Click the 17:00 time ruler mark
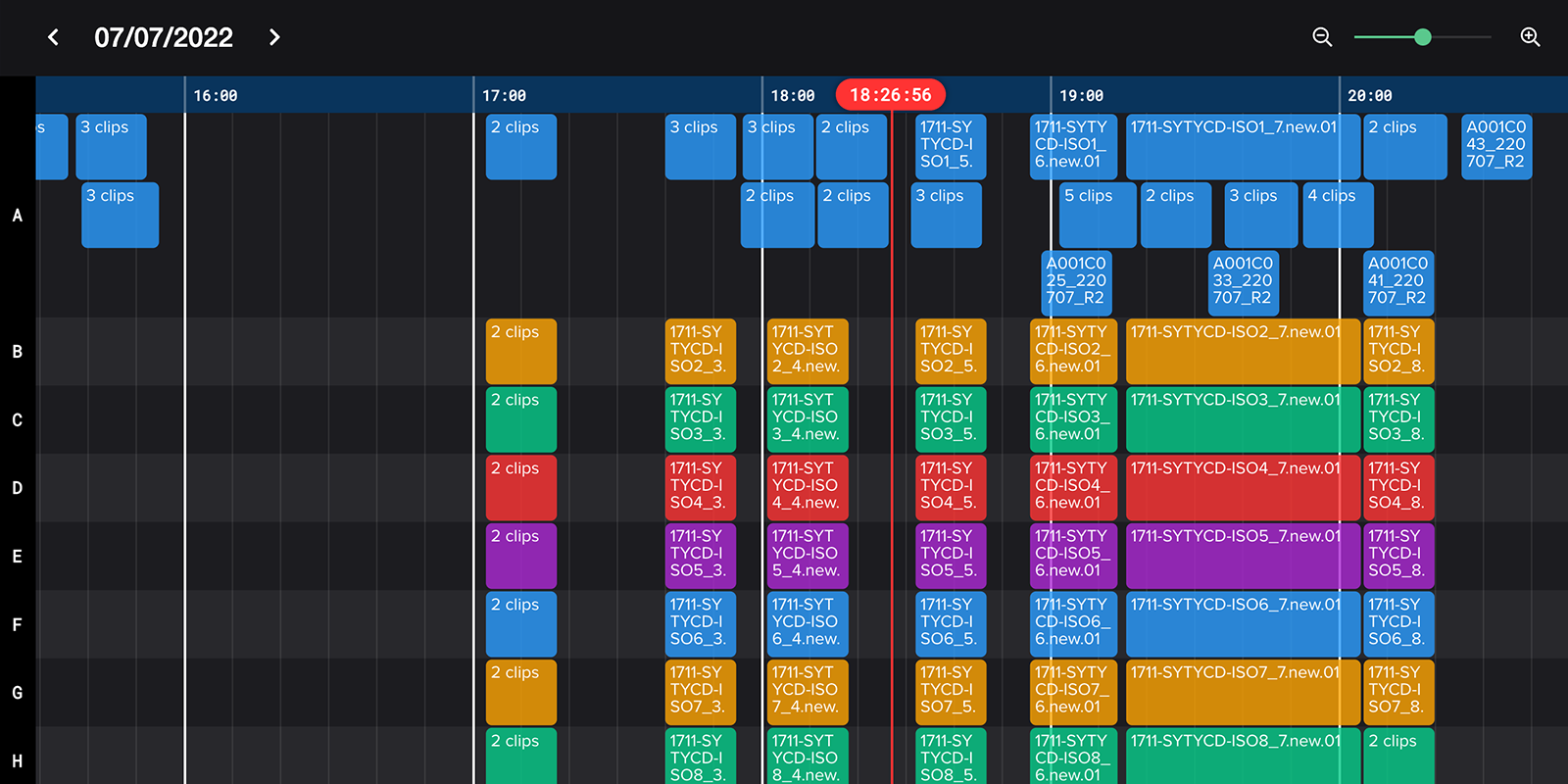1568x784 pixels. pyautogui.click(x=504, y=96)
